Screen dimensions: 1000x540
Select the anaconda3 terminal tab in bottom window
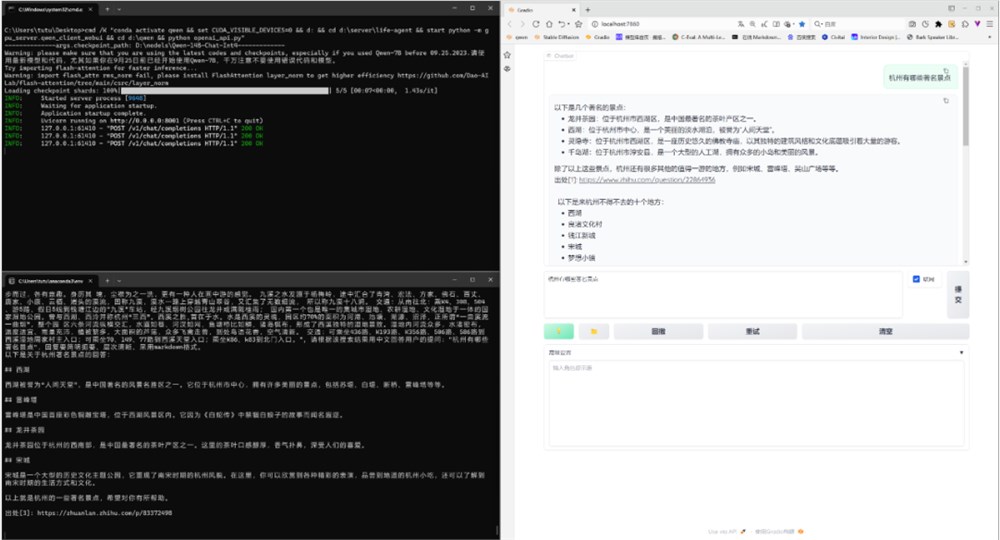pos(52,281)
